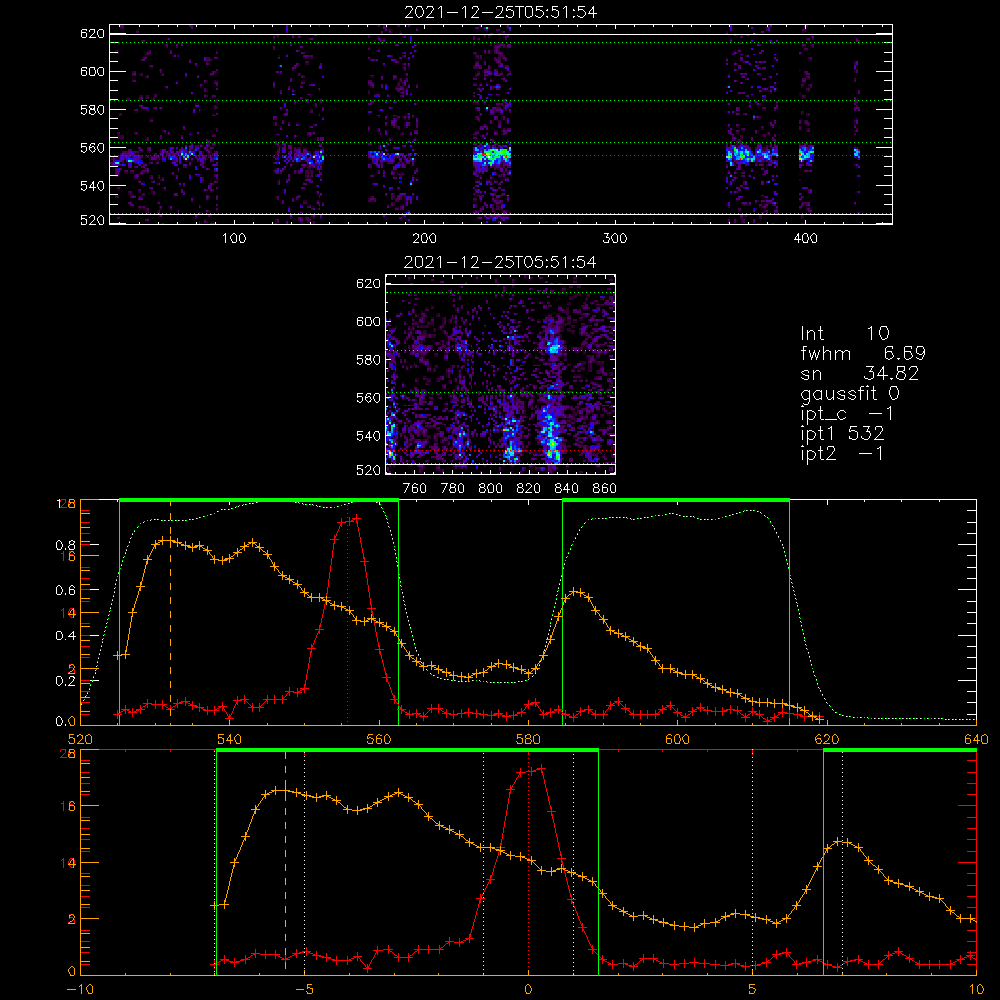This screenshot has width=1000, height=1000.
Task: Select the 'fwhm 6.69' readout line
Action: [x=863, y=353]
